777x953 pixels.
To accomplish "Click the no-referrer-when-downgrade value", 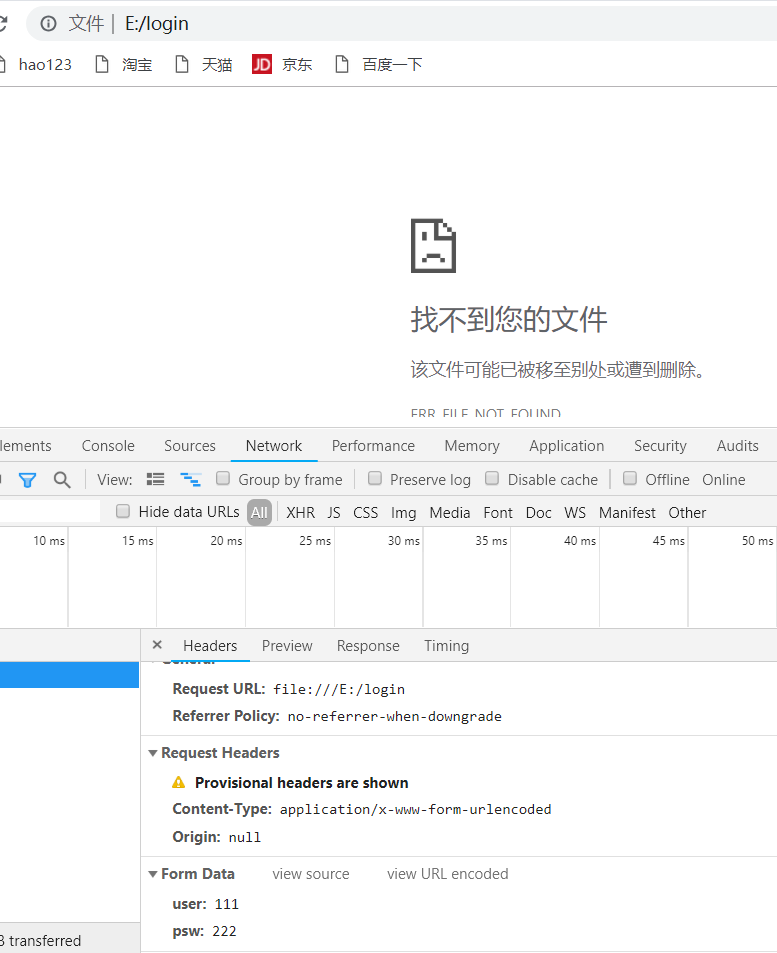I will [395, 717].
